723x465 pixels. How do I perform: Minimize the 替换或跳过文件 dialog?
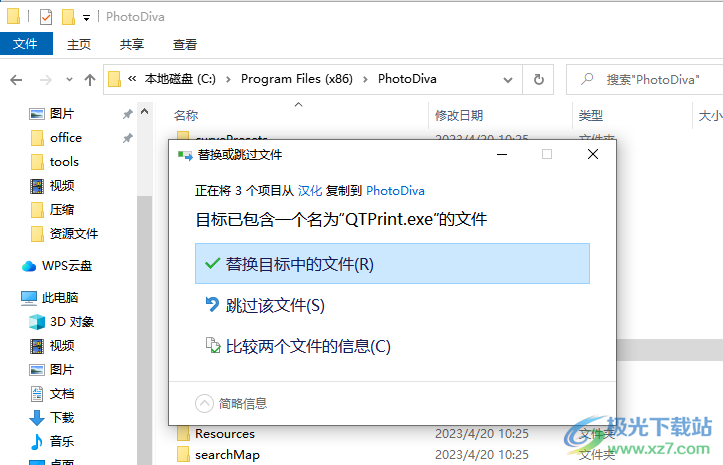(x=502, y=154)
